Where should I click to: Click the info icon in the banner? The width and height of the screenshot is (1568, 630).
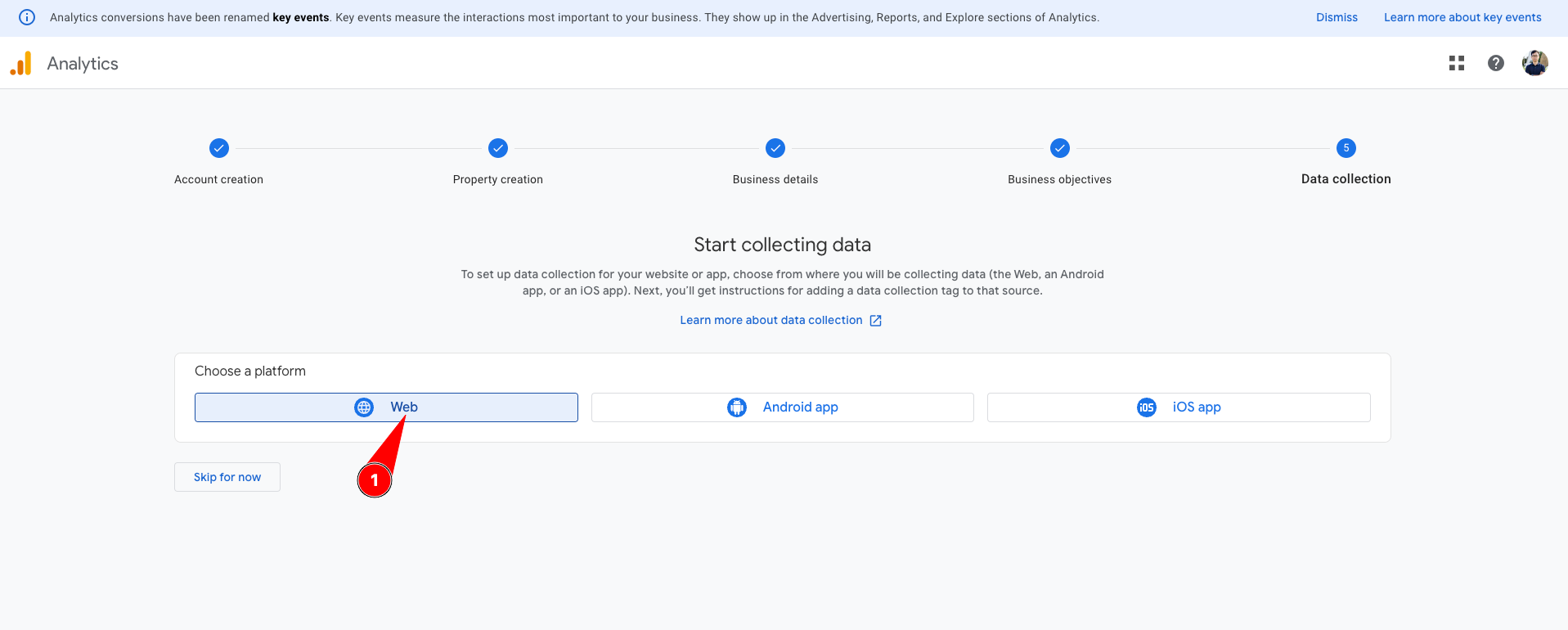27,17
